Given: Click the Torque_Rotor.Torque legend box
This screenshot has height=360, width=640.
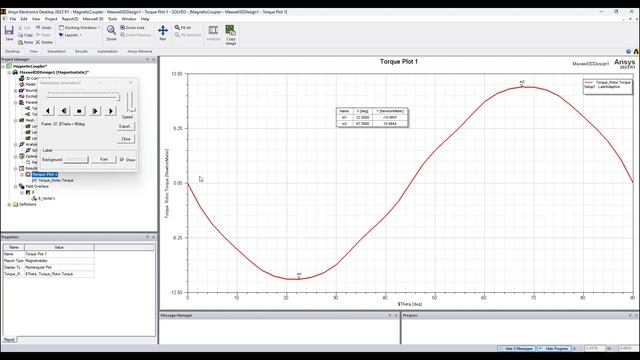Looking at the screenshot, I should click(x=608, y=86).
